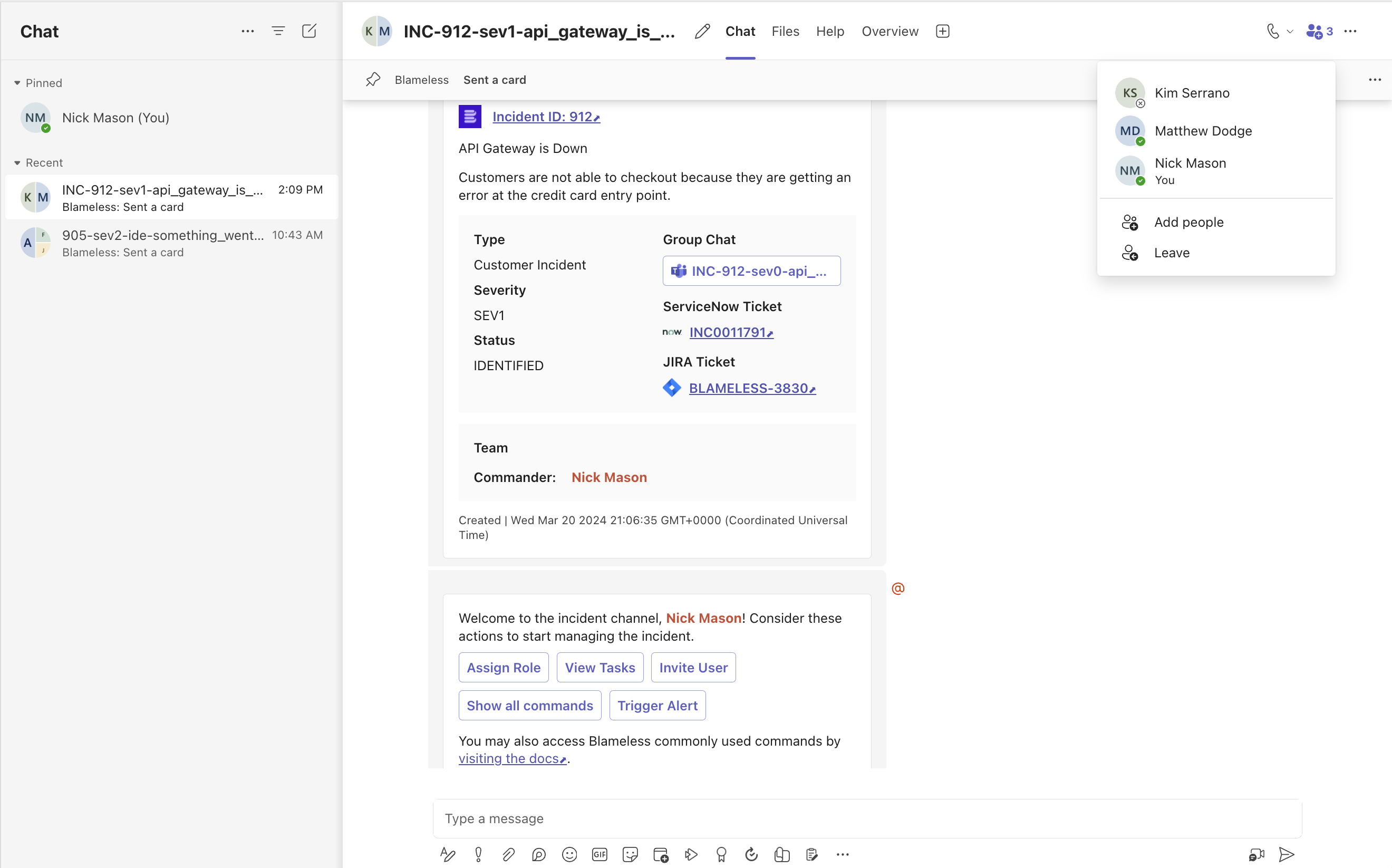This screenshot has height=868, width=1392.
Task: Send the message with arrow icon
Action: [1287, 854]
